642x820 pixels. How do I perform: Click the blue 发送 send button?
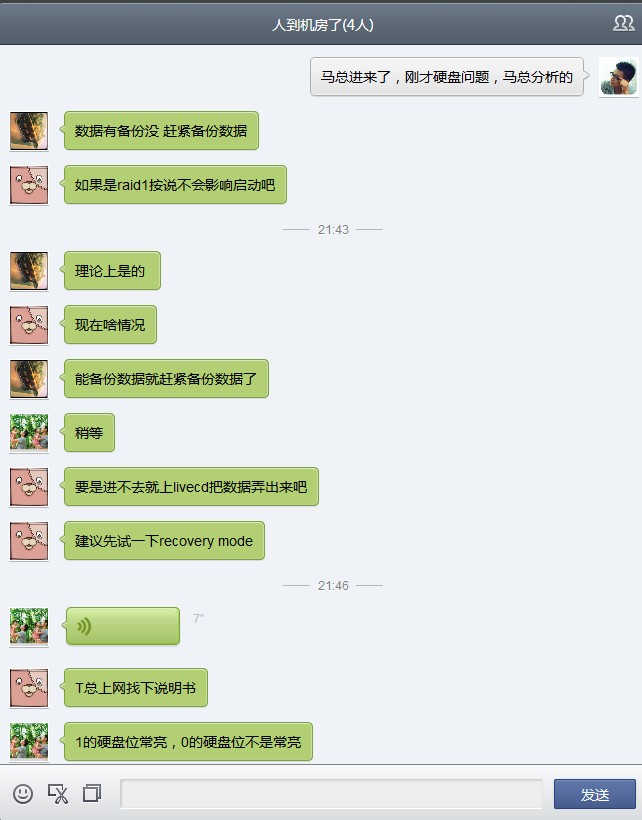coord(595,794)
